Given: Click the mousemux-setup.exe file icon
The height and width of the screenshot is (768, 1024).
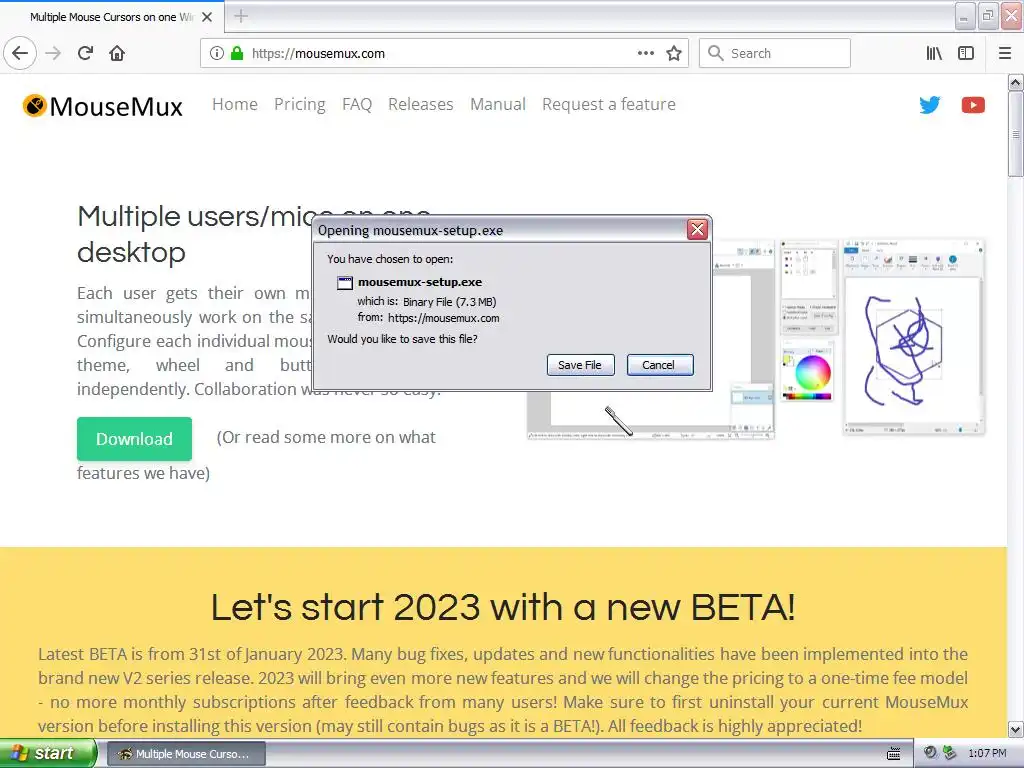Looking at the screenshot, I should (344, 283).
